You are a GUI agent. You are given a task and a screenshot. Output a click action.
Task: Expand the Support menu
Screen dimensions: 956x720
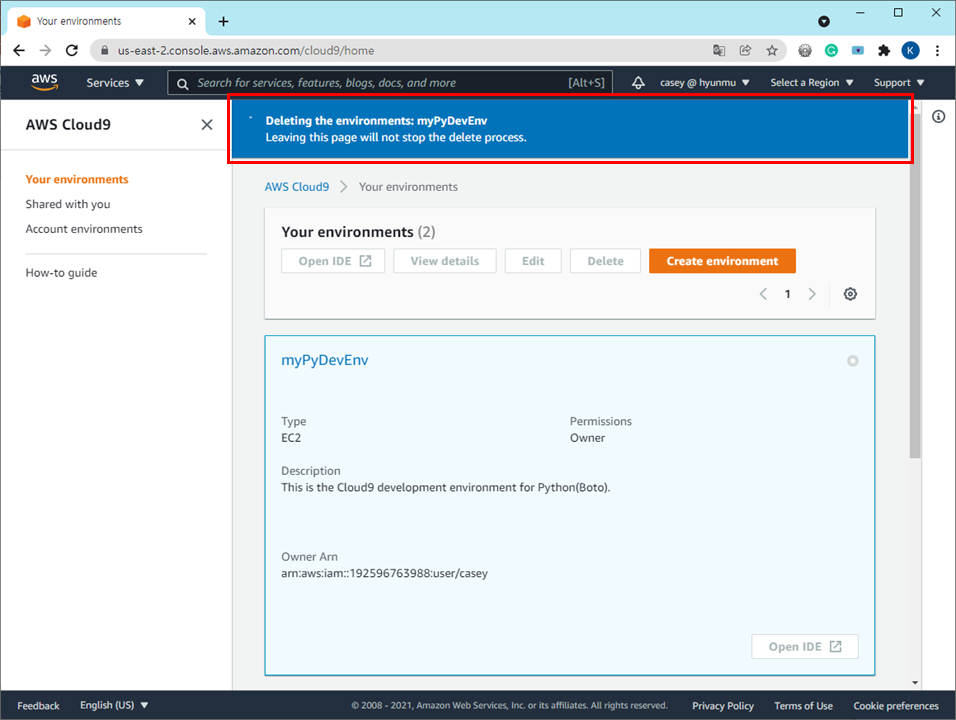point(899,83)
